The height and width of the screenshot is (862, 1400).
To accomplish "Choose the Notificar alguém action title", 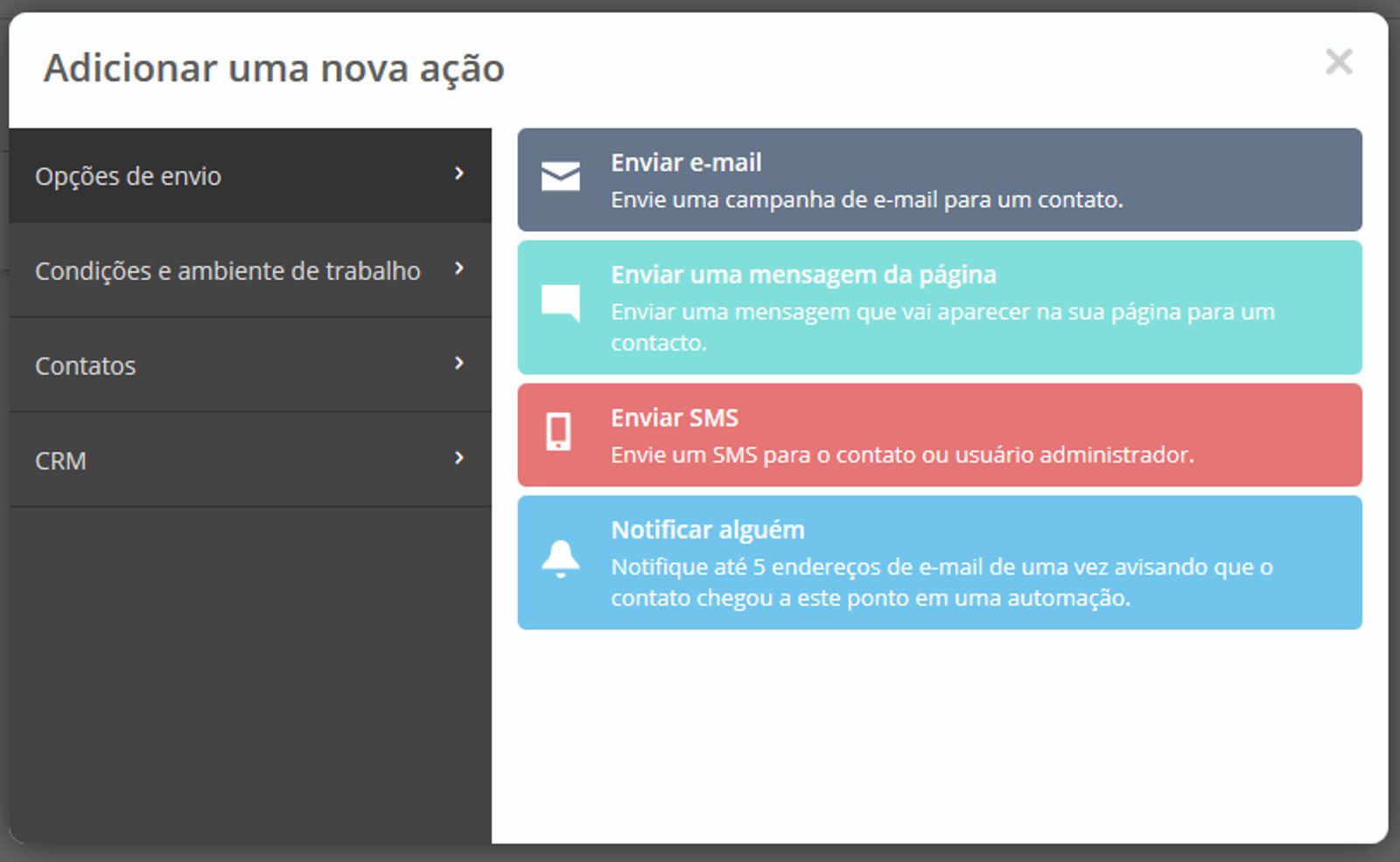I will pyautogui.click(x=708, y=530).
